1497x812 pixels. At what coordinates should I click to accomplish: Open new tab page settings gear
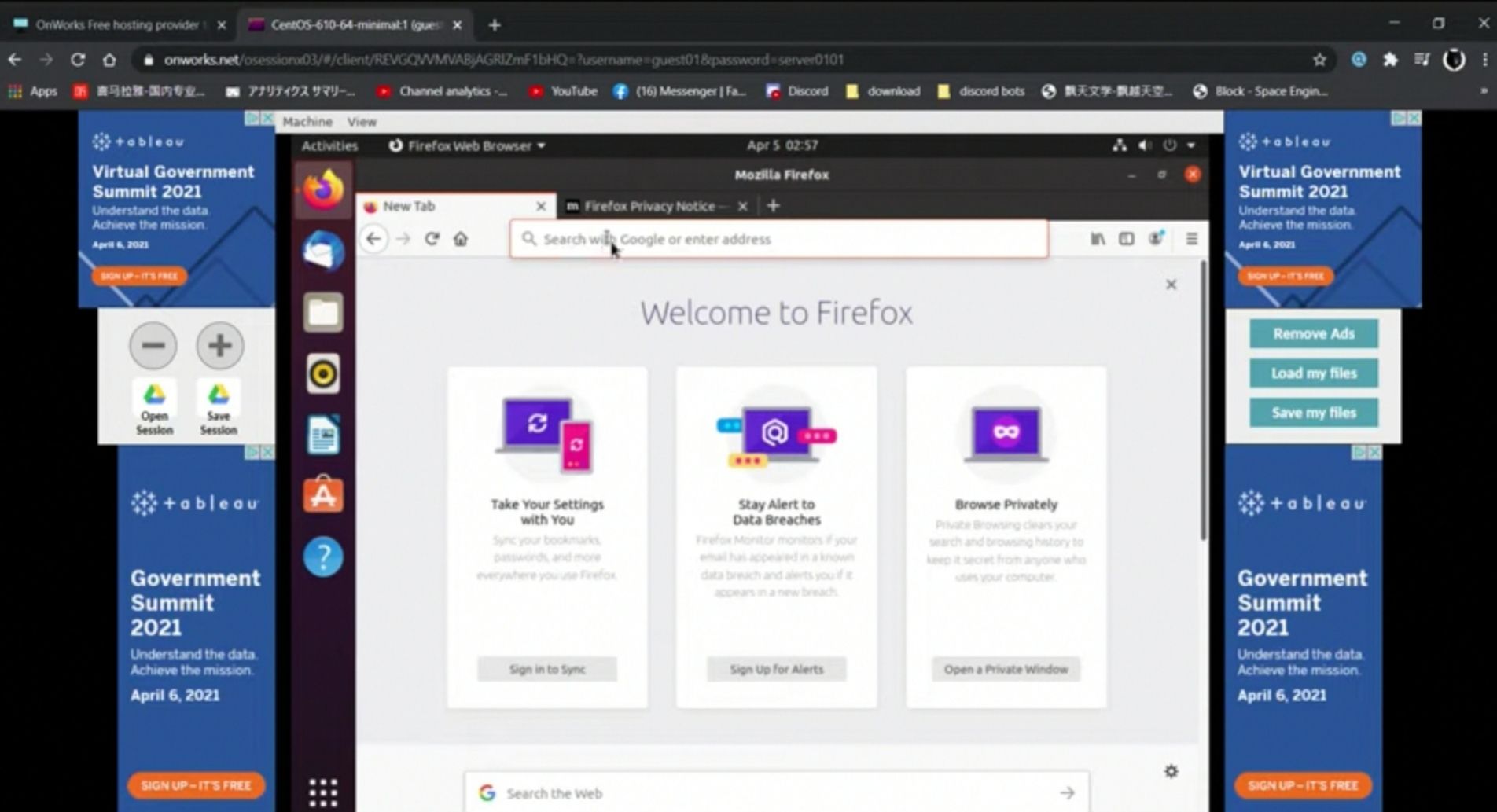pyautogui.click(x=1171, y=771)
